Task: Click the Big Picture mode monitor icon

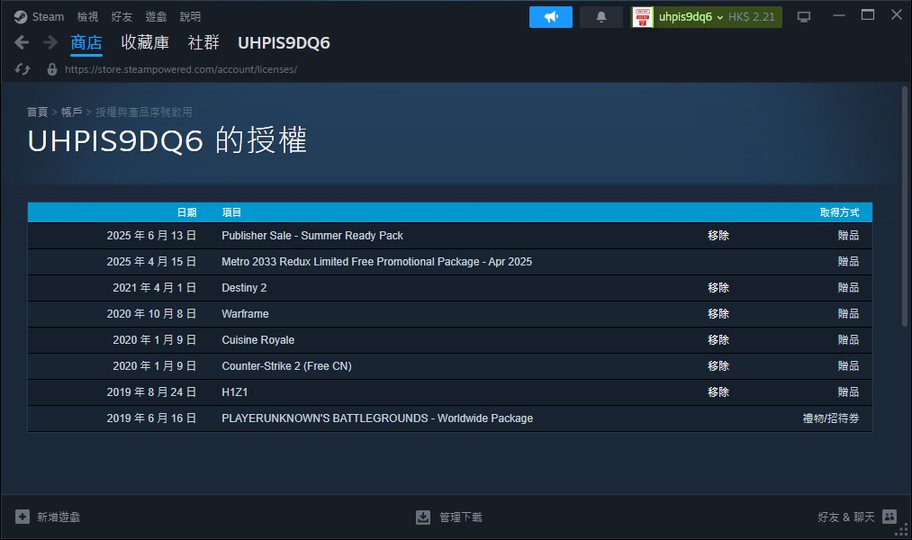Action: (803, 17)
